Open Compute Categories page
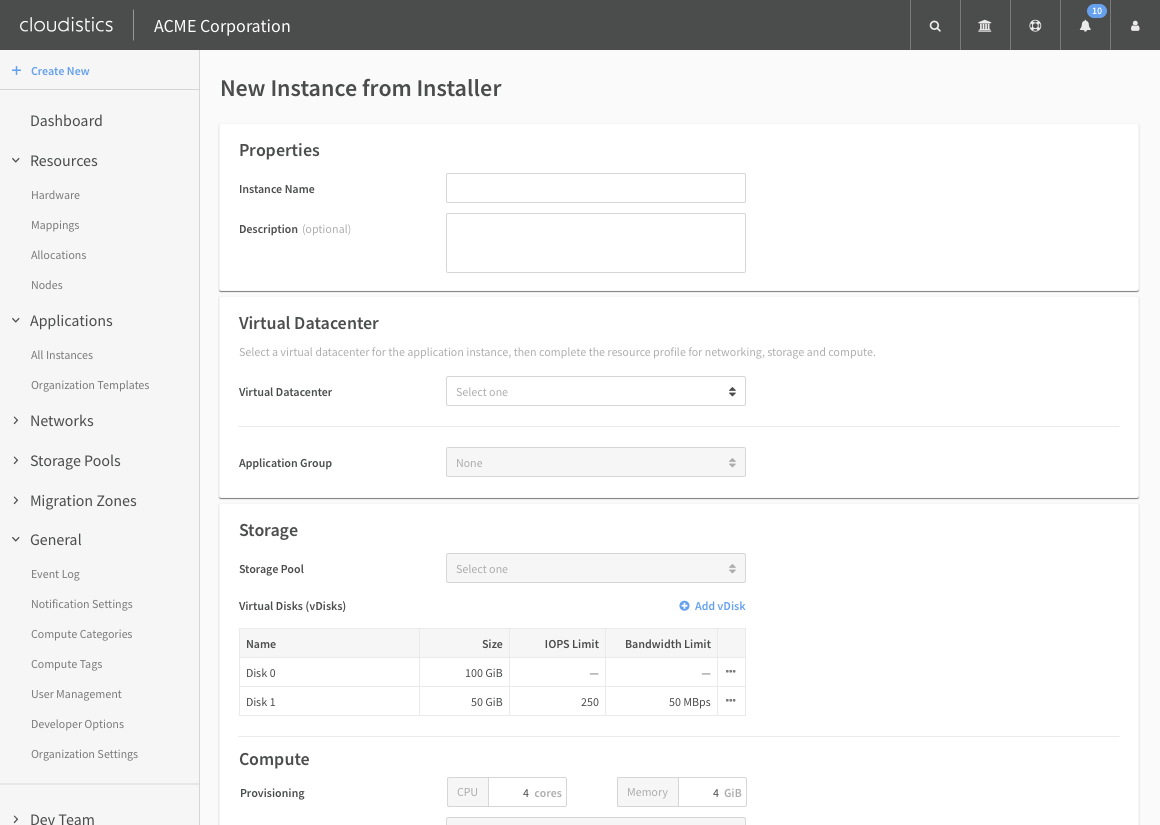Viewport: 1160px width, 825px height. 81,634
